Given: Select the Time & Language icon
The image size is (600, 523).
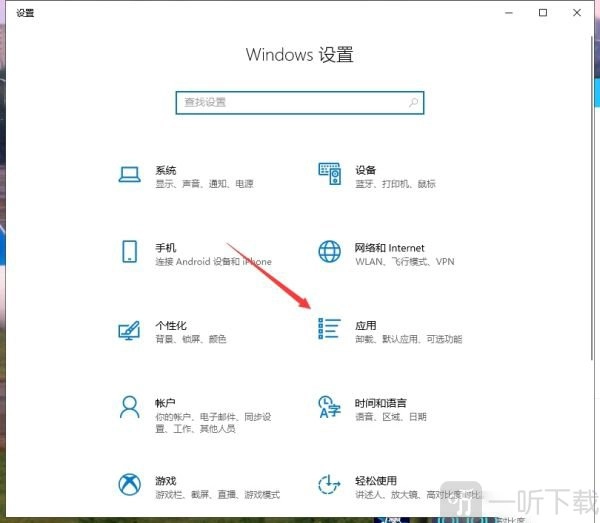Looking at the screenshot, I should (329, 407).
